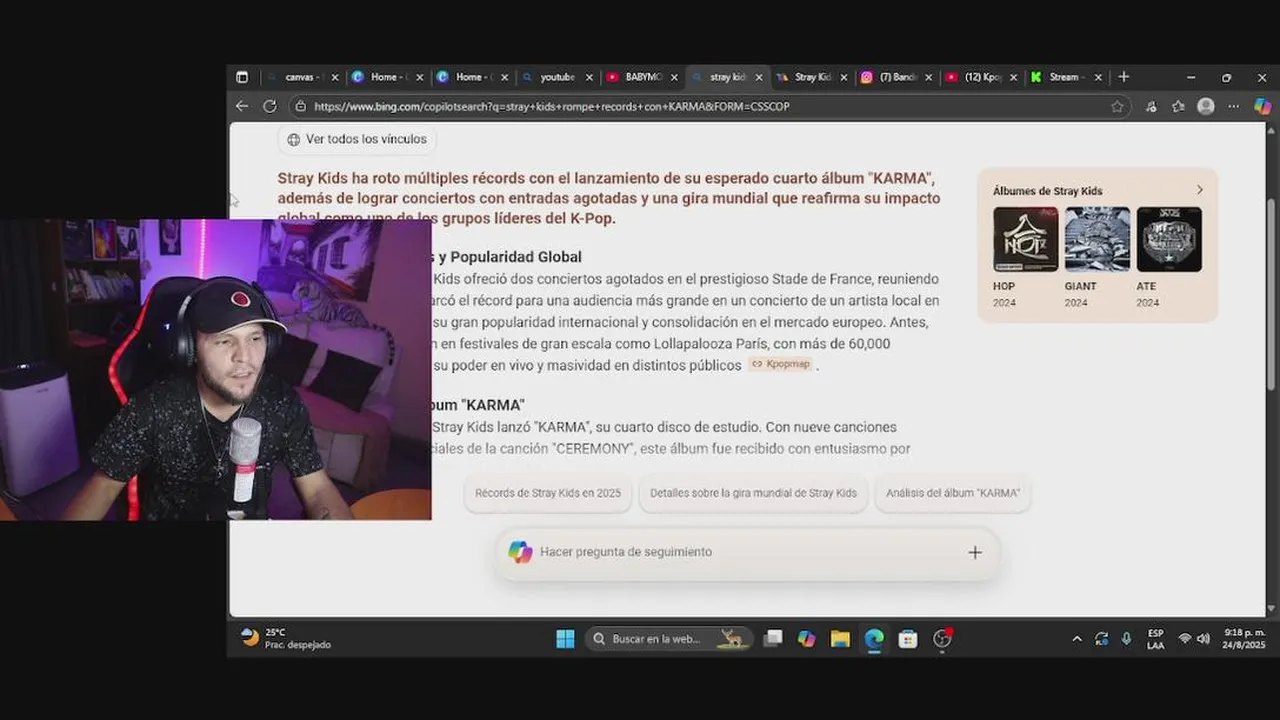Open Edge settings and more menu
Image resolution: width=1280 pixels, height=720 pixels.
click(x=1233, y=106)
